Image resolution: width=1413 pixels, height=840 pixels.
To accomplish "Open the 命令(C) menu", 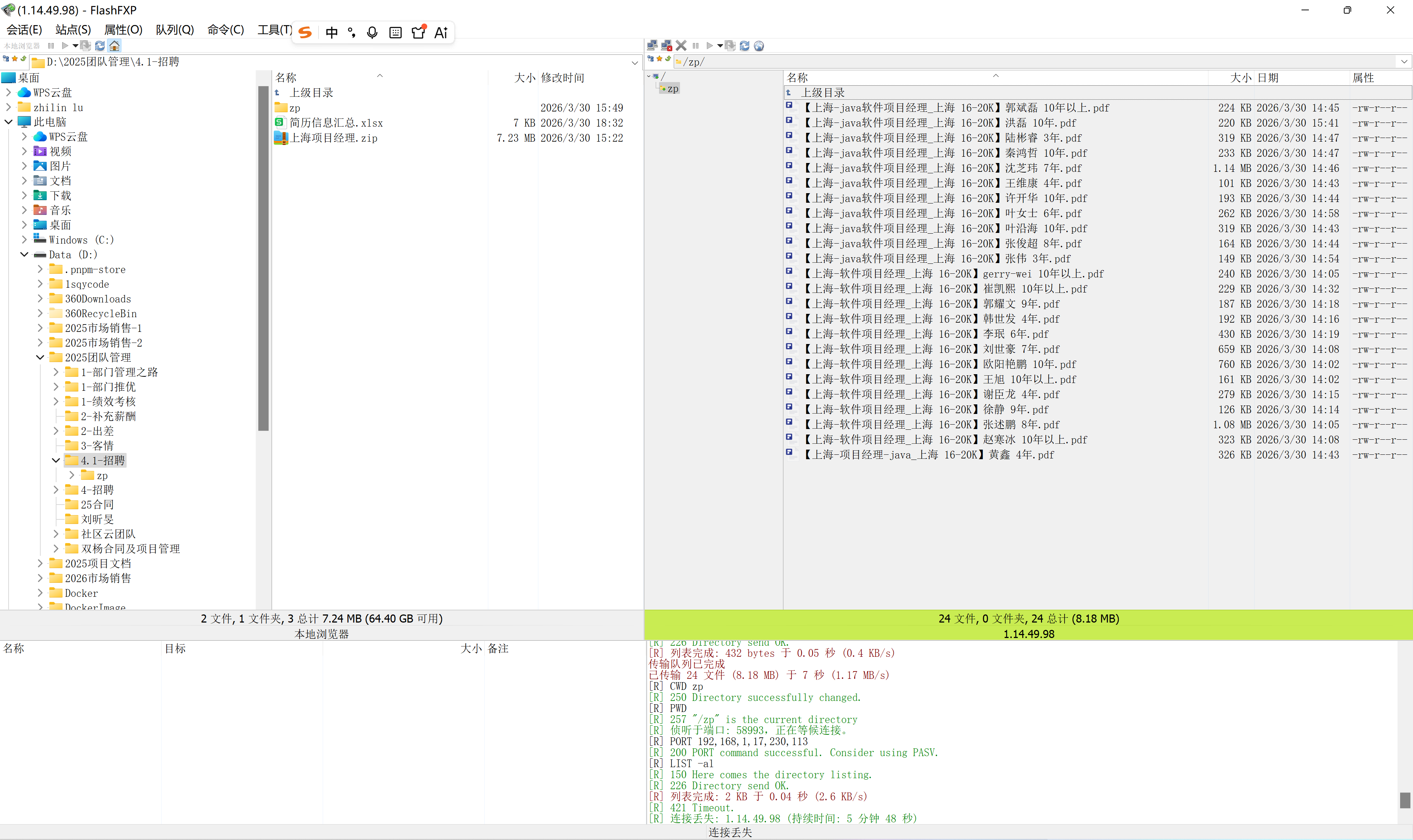I will [x=225, y=29].
